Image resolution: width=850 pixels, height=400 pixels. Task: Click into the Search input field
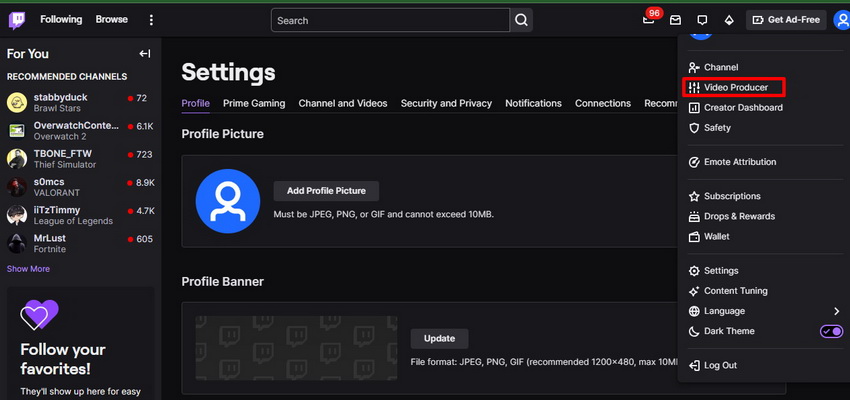pyautogui.click(x=390, y=20)
